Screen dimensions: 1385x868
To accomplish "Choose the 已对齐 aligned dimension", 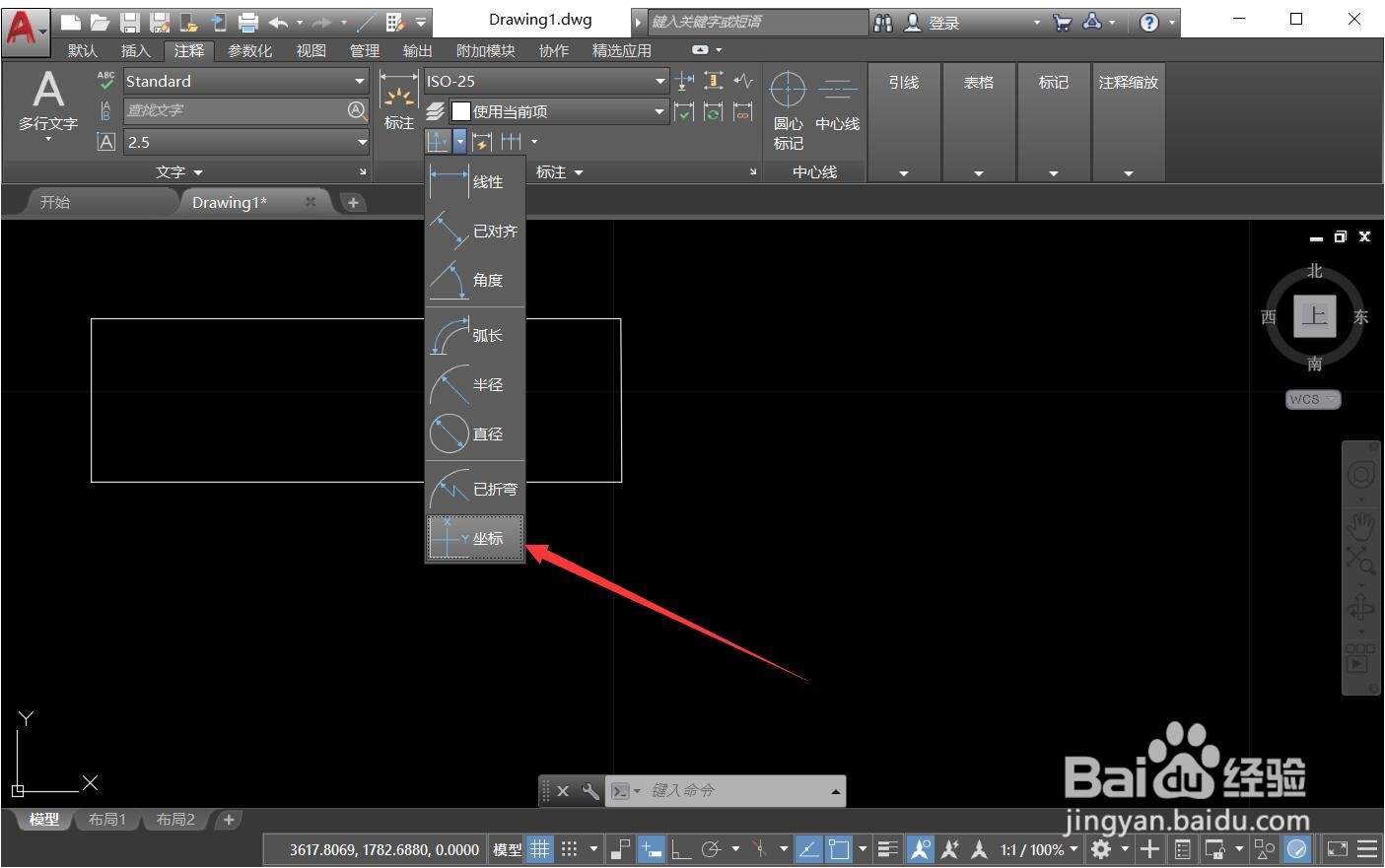I will (474, 232).
